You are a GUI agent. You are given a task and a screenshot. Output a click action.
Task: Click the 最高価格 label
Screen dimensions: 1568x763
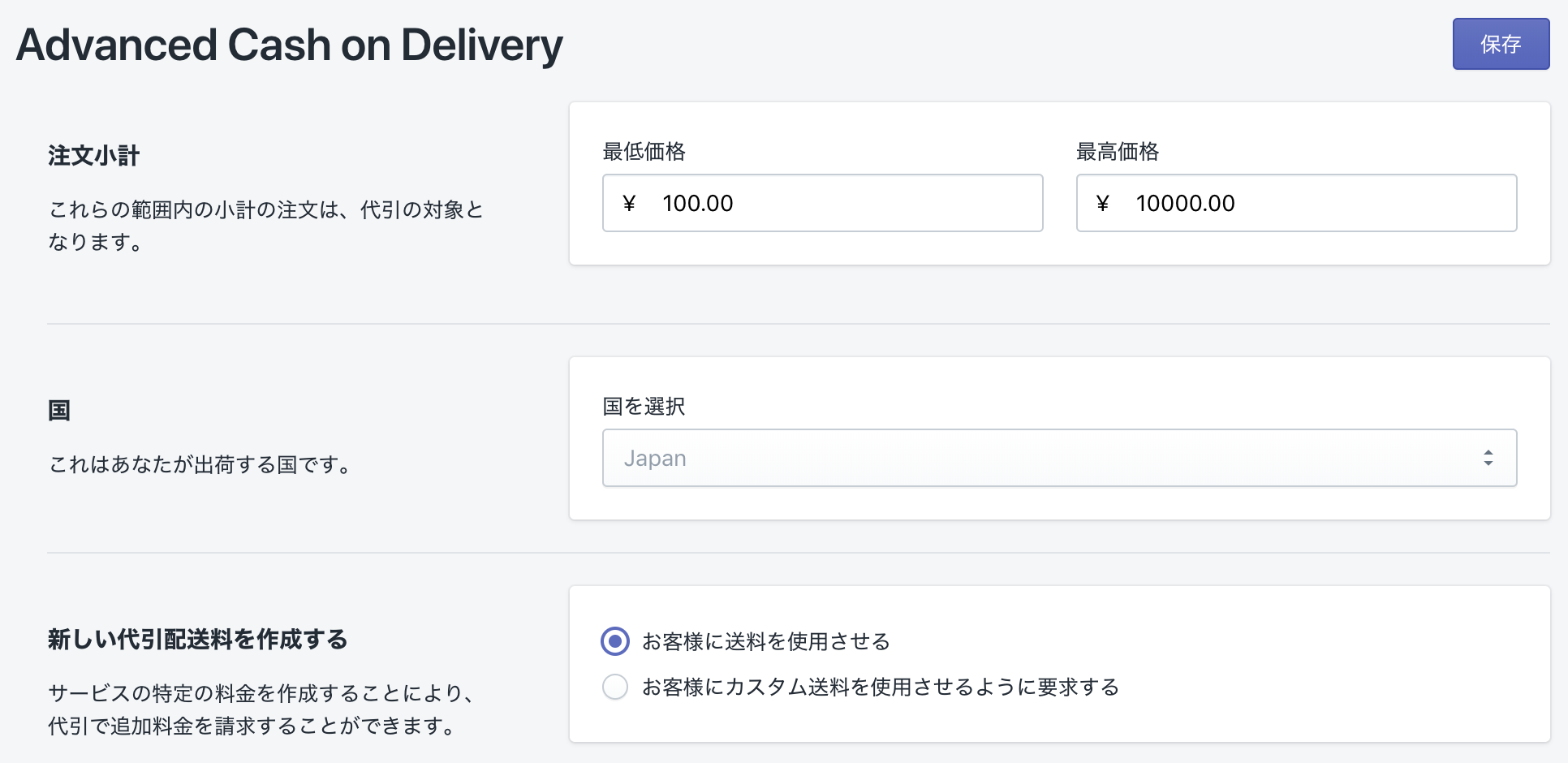click(x=1118, y=152)
